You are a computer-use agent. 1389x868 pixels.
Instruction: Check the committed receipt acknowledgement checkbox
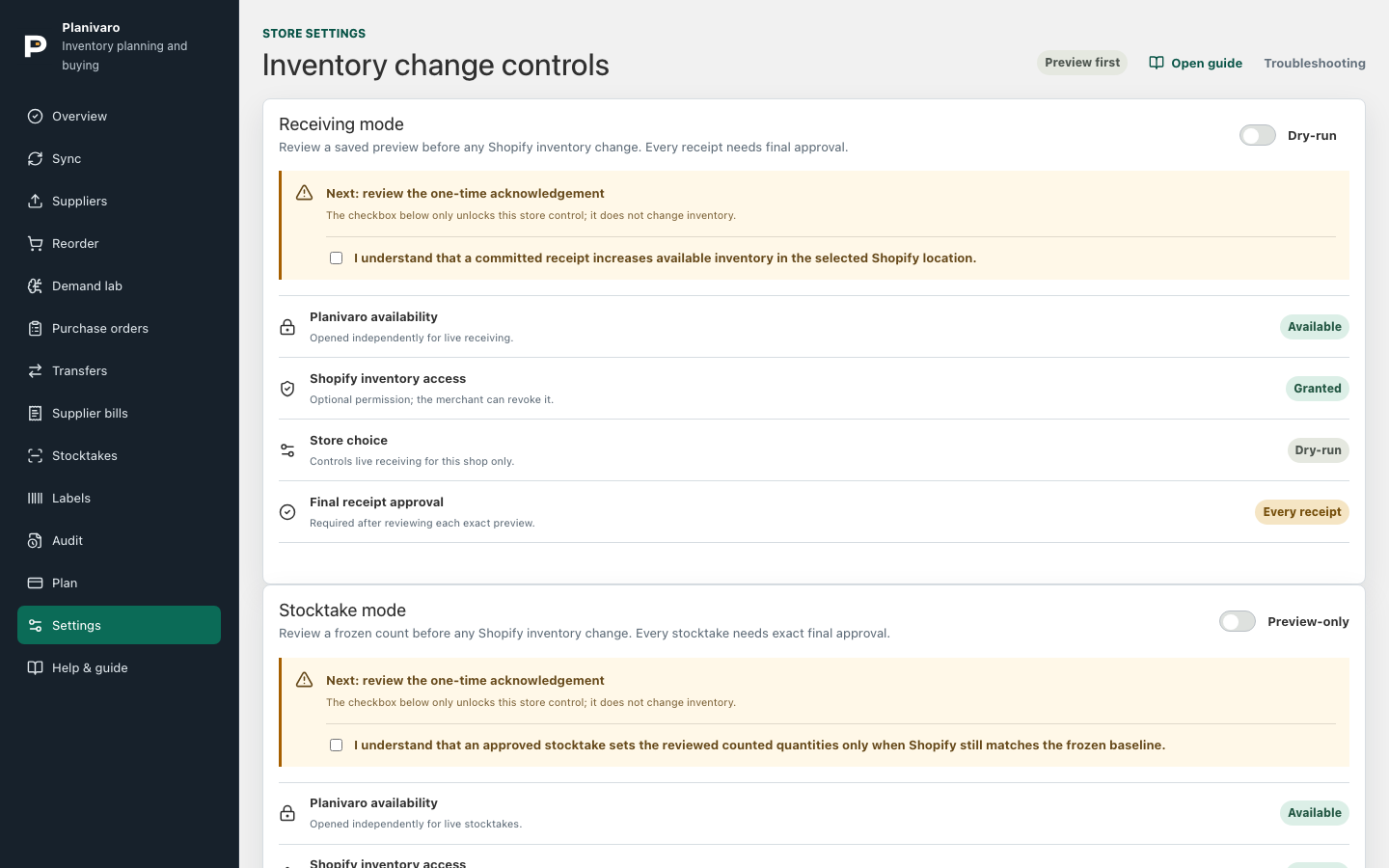coord(336,258)
